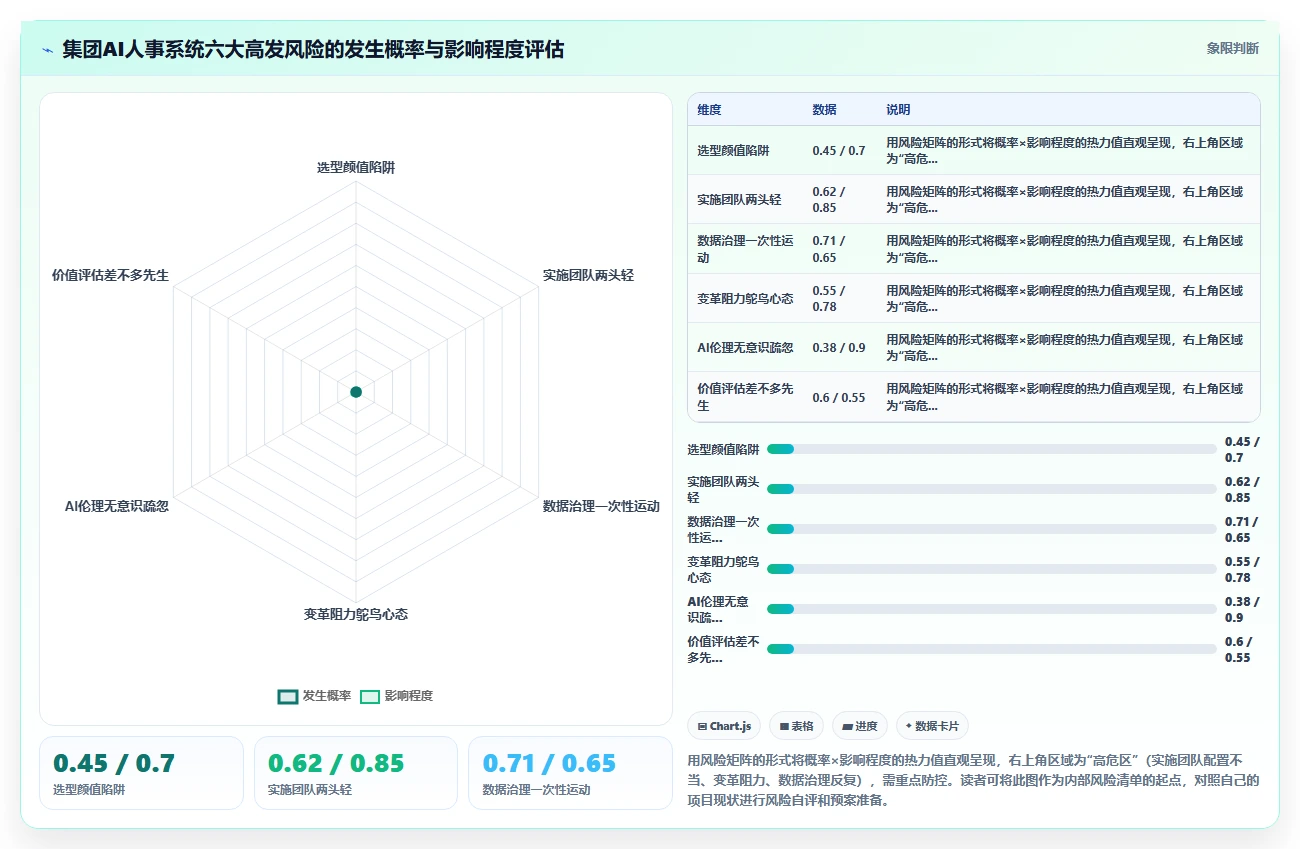This screenshot has height=849, width=1300.
Task: Click the AI伦理无意识疏忽 progress bar
Action: [992, 609]
